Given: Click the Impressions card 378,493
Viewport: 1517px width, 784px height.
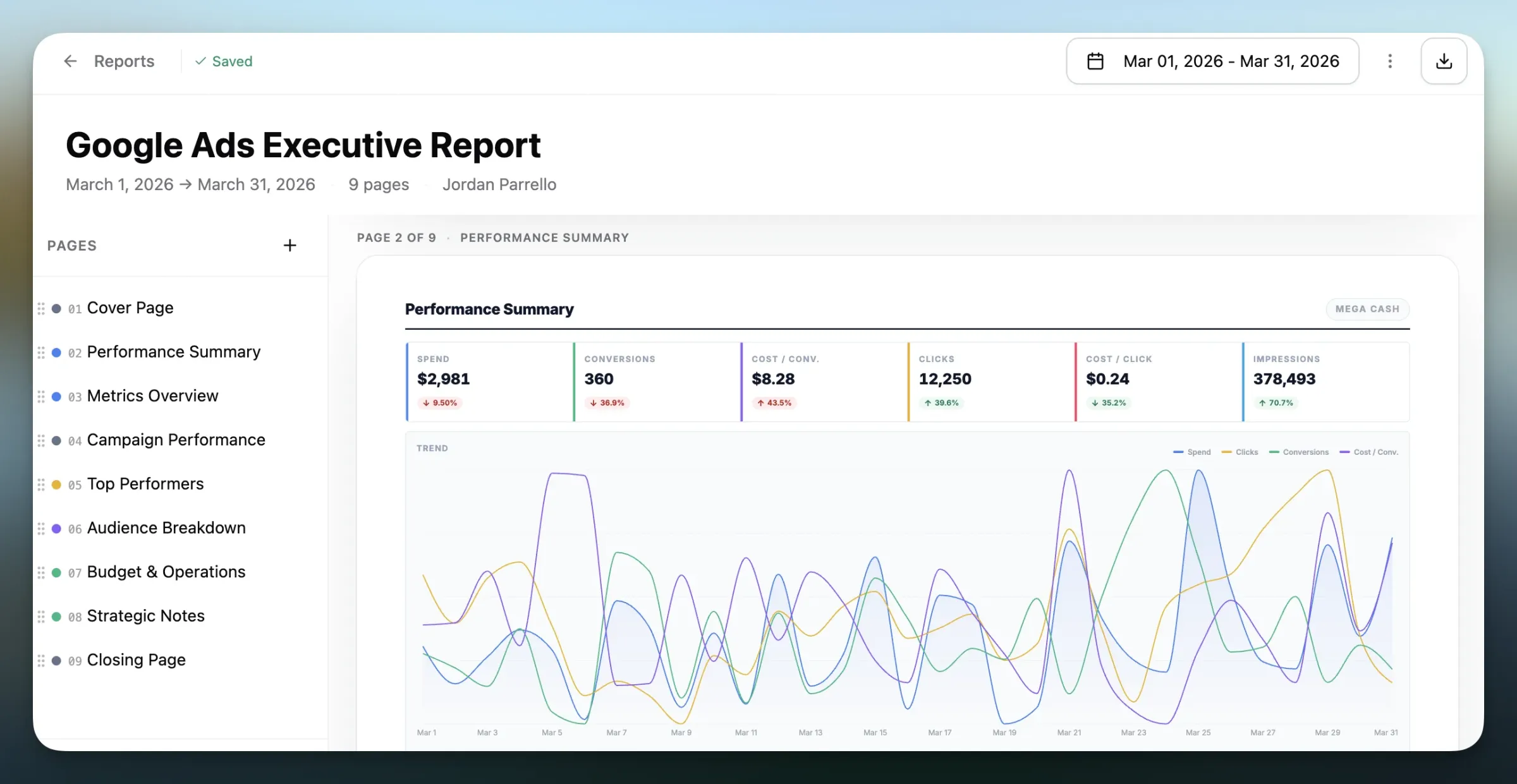Looking at the screenshot, I should pos(1325,382).
